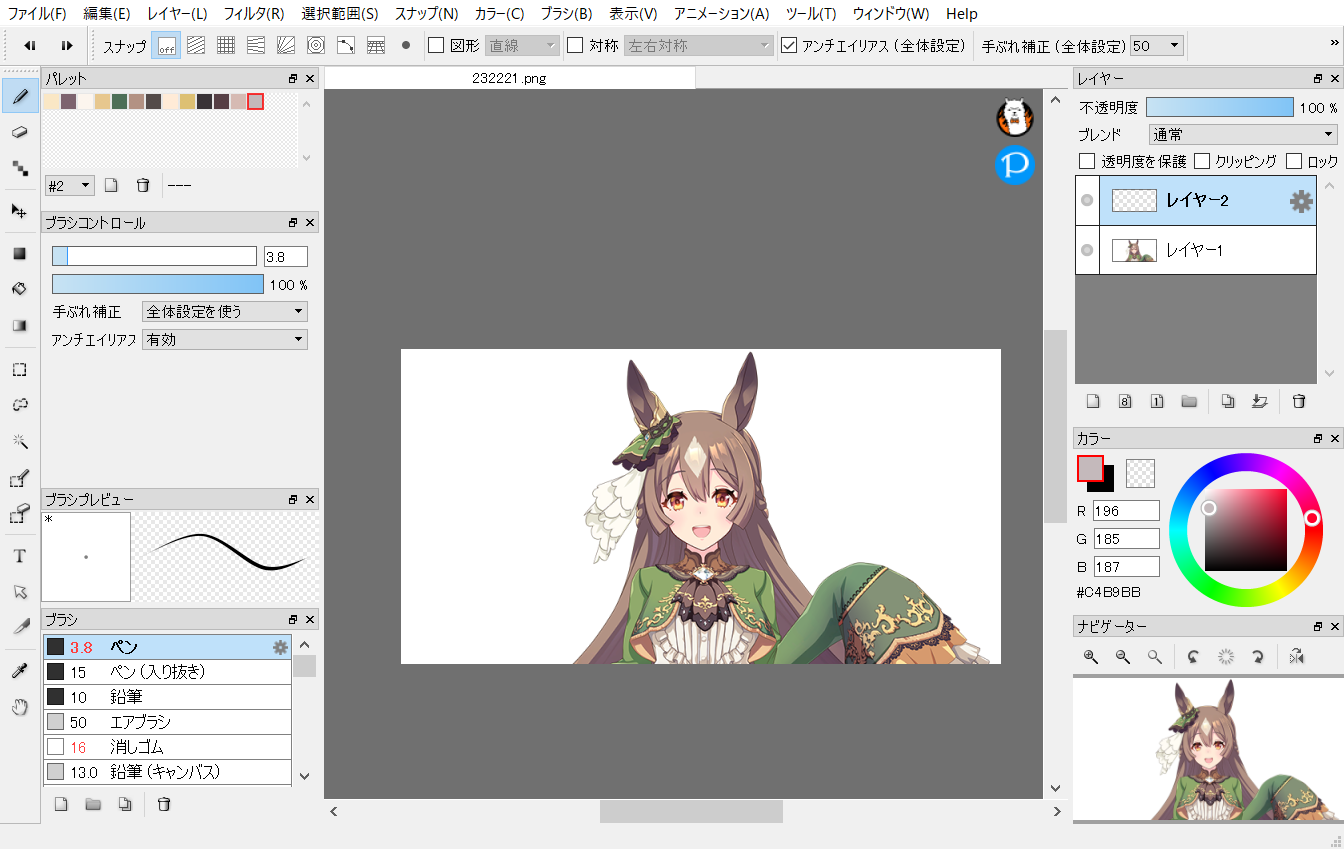Open settings gear for レイヤー2
Screen dimensions: 1344x849
tap(1300, 201)
